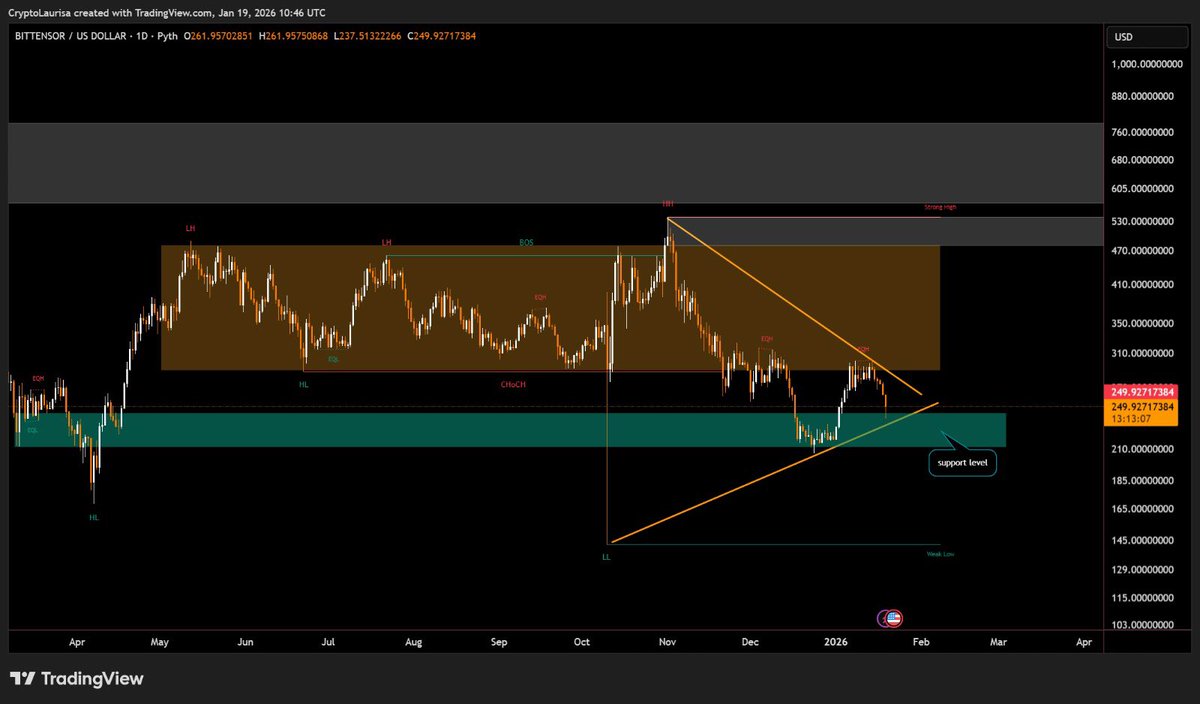1200x704 pixels.
Task: Click the Pyth data source label
Action: 167,35
